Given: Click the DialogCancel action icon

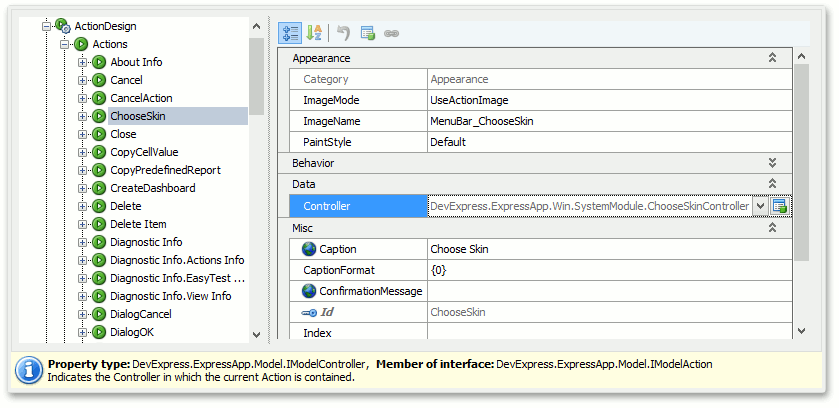Looking at the screenshot, I should click(99, 314).
